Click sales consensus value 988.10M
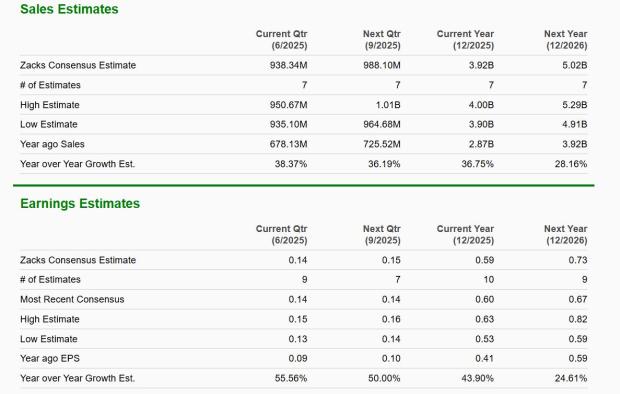The height and width of the screenshot is (394, 620). tap(382, 65)
